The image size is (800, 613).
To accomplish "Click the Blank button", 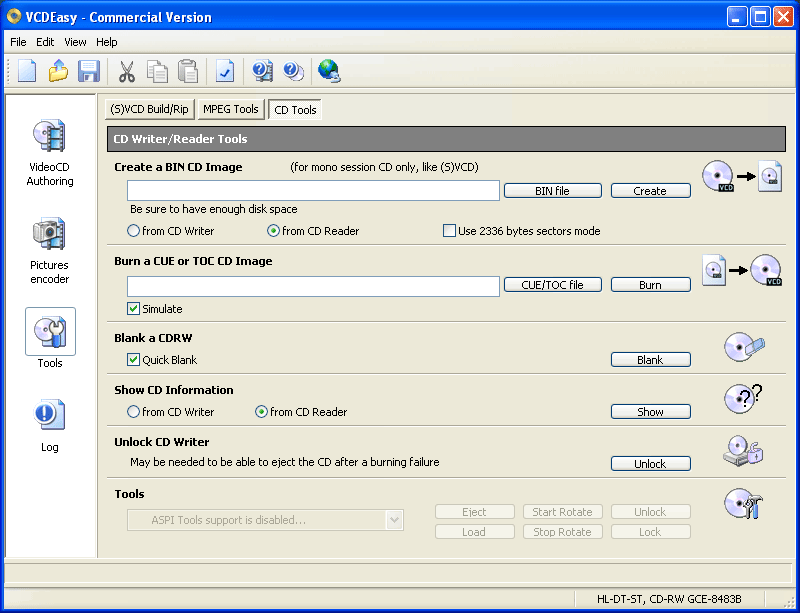I will click(651, 360).
